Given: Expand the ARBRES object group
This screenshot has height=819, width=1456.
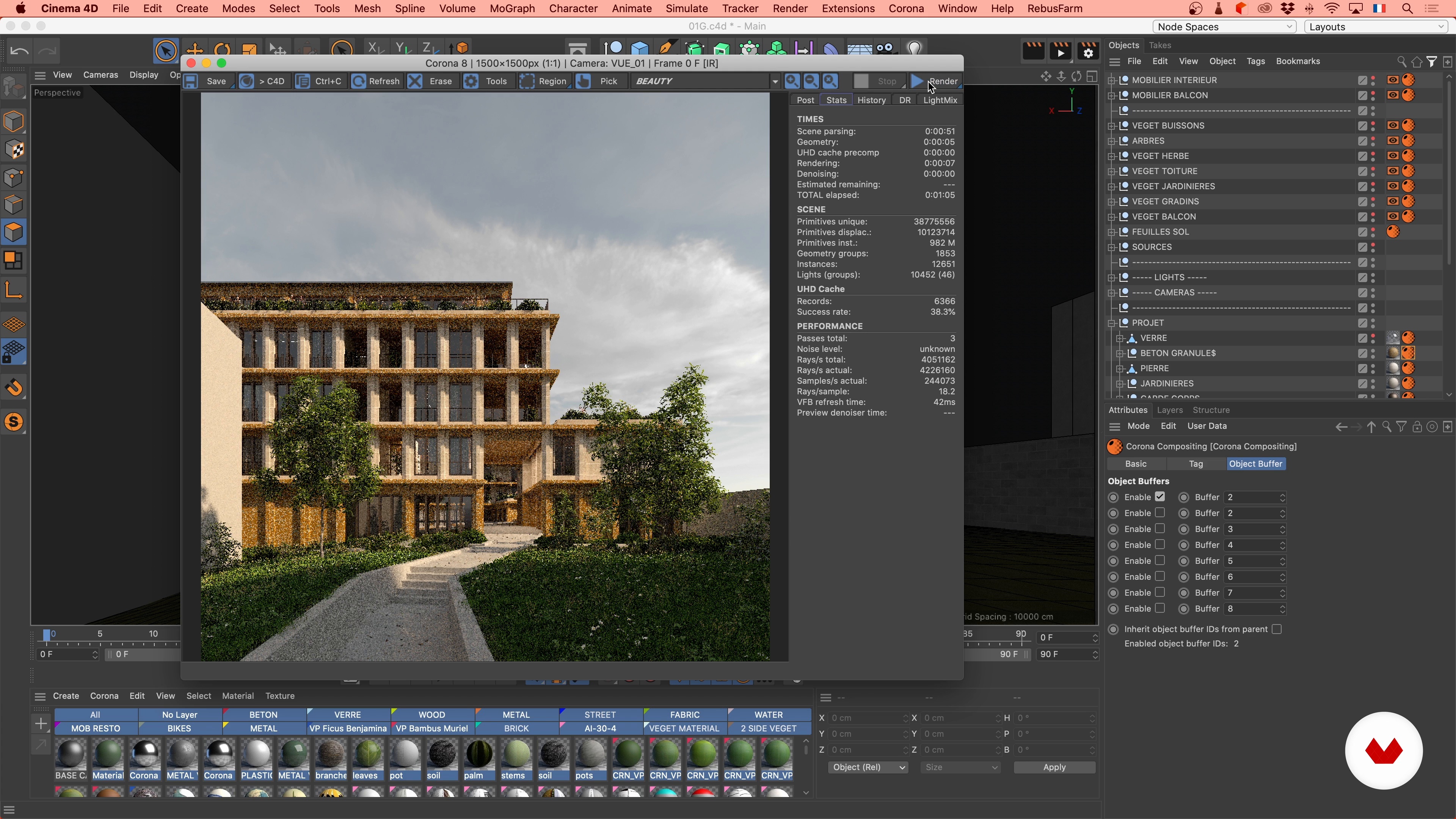Looking at the screenshot, I should coord(1112,141).
